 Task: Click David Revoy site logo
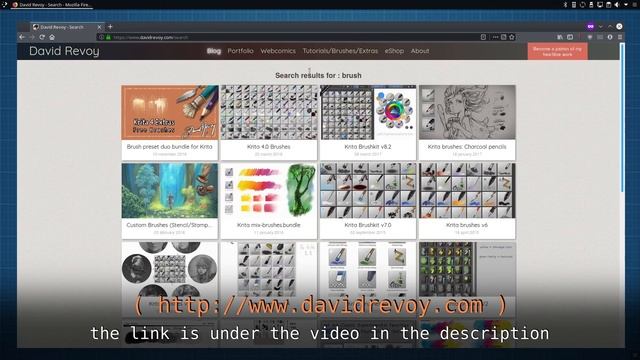pos(64,51)
